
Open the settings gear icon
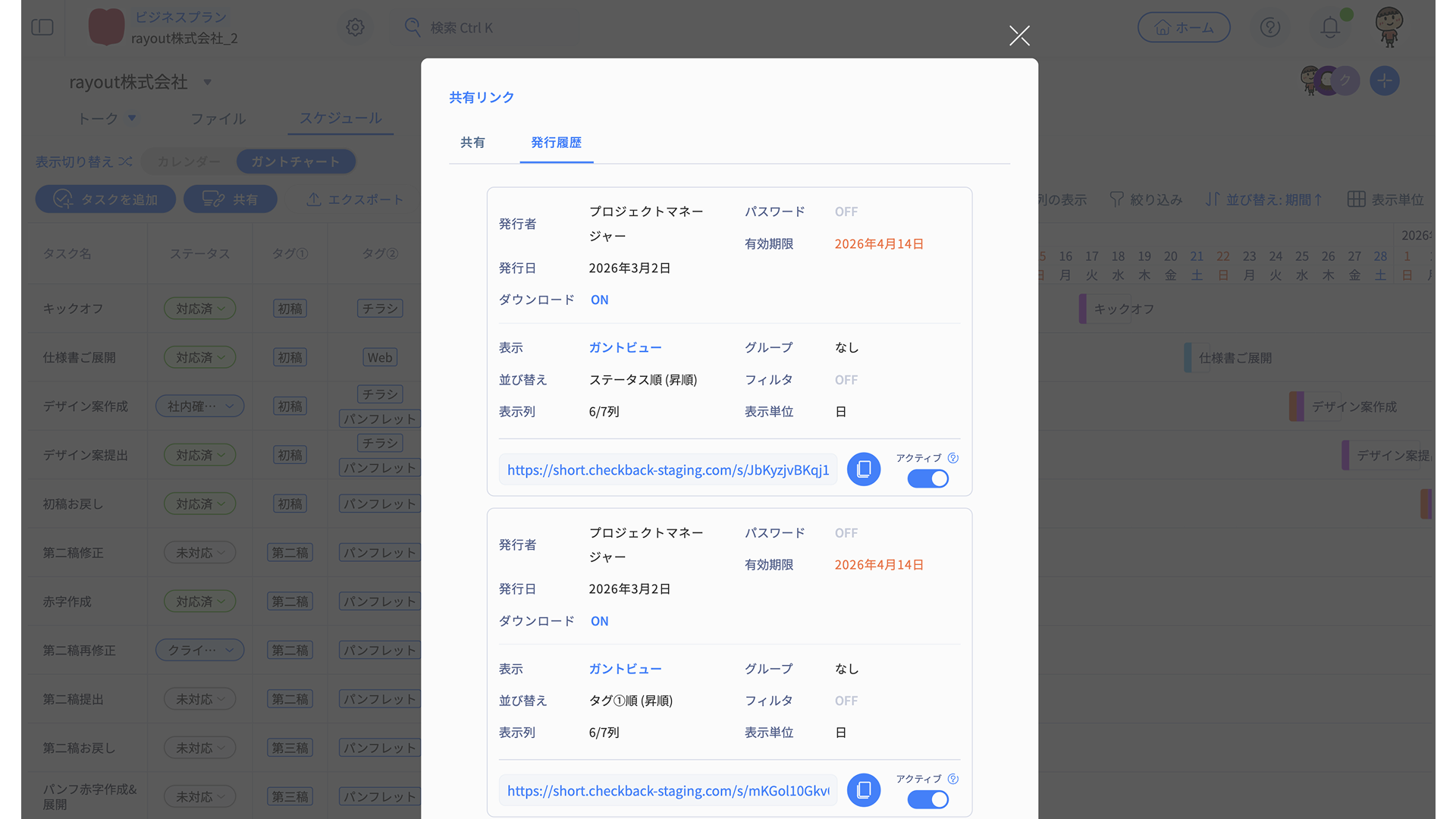[x=355, y=27]
